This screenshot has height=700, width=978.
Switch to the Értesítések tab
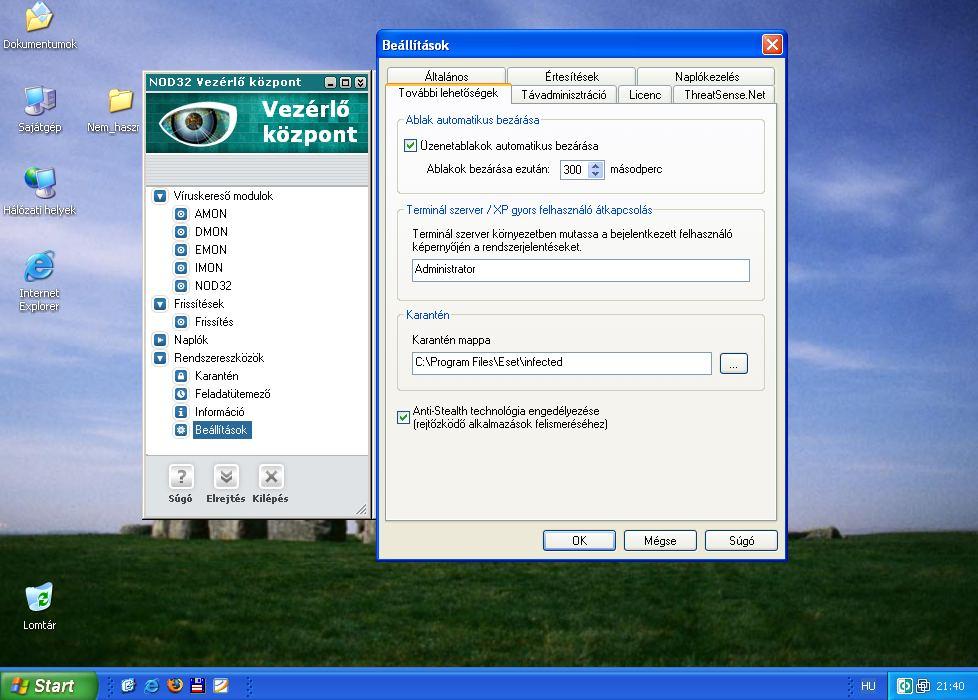point(571,76)
